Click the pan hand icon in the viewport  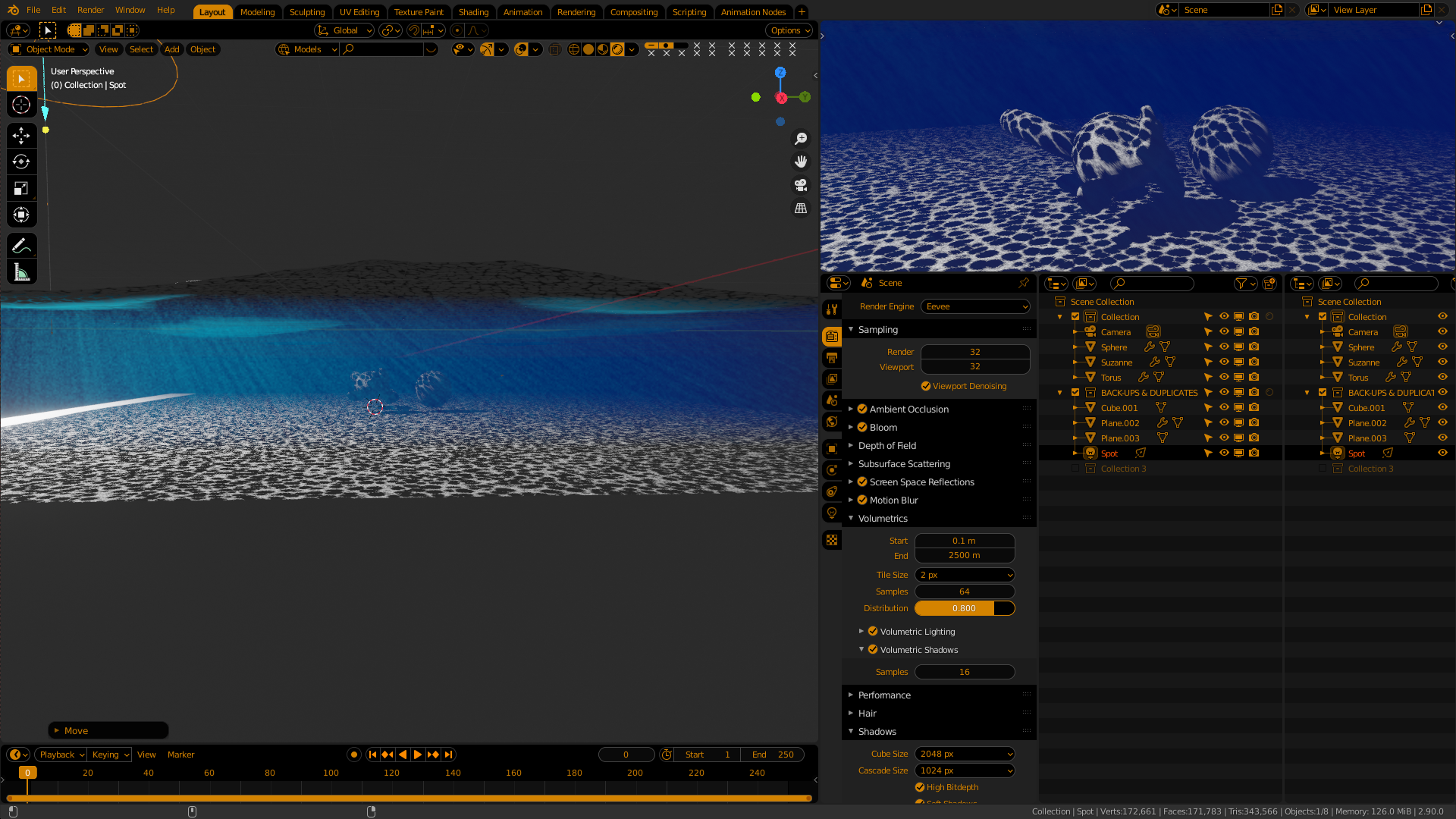pyautogui.click(x=801, y=162)
